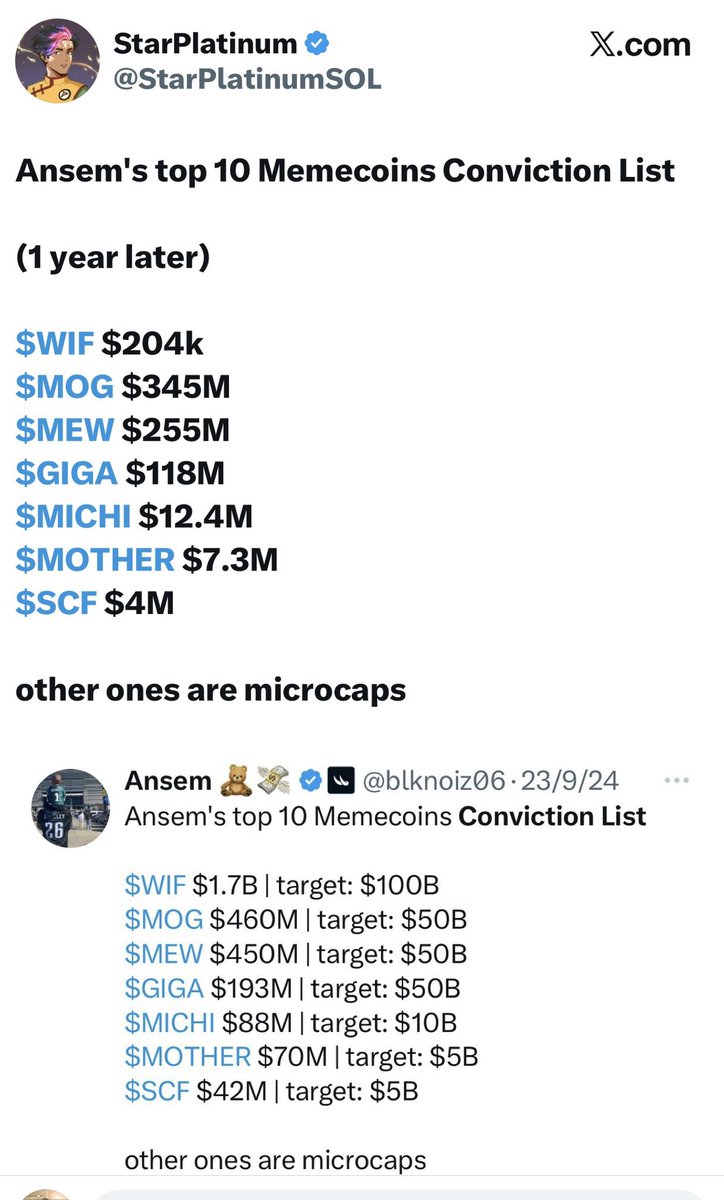The image size is (724, 1200).
Task: Tap the StarPlatinum display name
Action: pos(207,44)
